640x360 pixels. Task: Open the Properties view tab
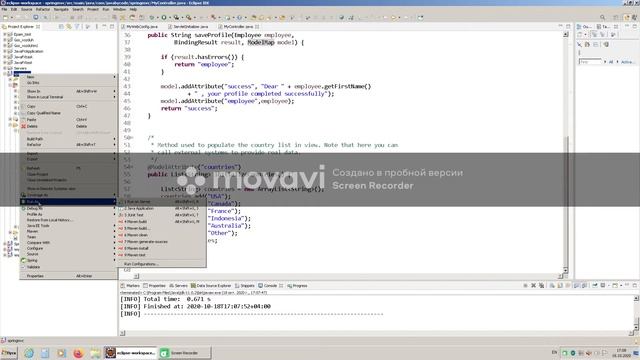154,286
